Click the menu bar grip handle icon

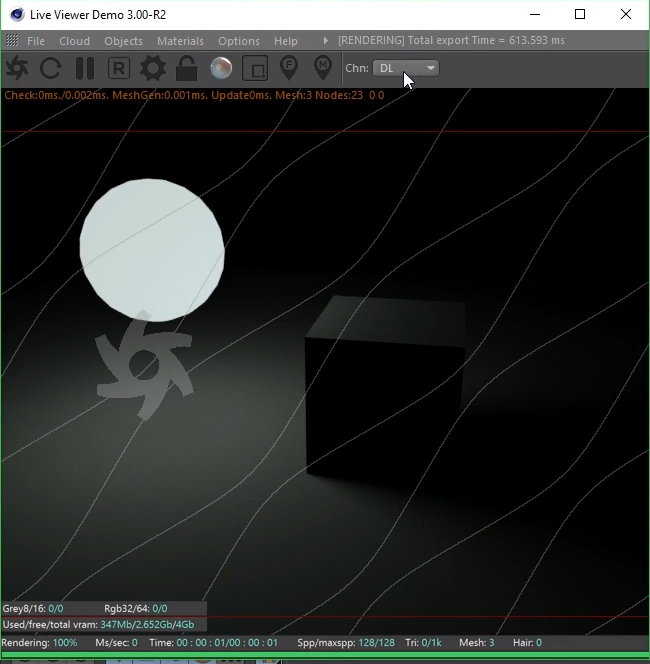pos(12,41)
